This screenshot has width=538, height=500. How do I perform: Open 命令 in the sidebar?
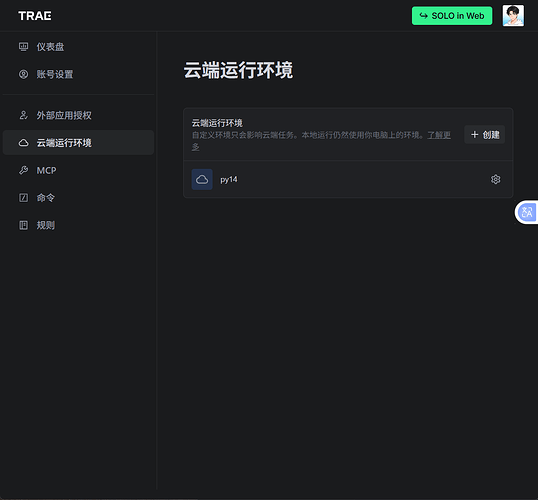78,198
